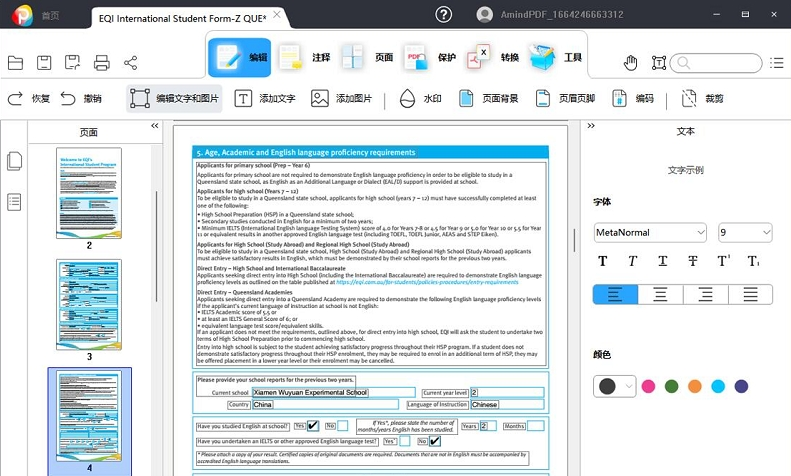Open page 2 thumbnail
Viewport: 791px width, 476px height.
(89, 193)
